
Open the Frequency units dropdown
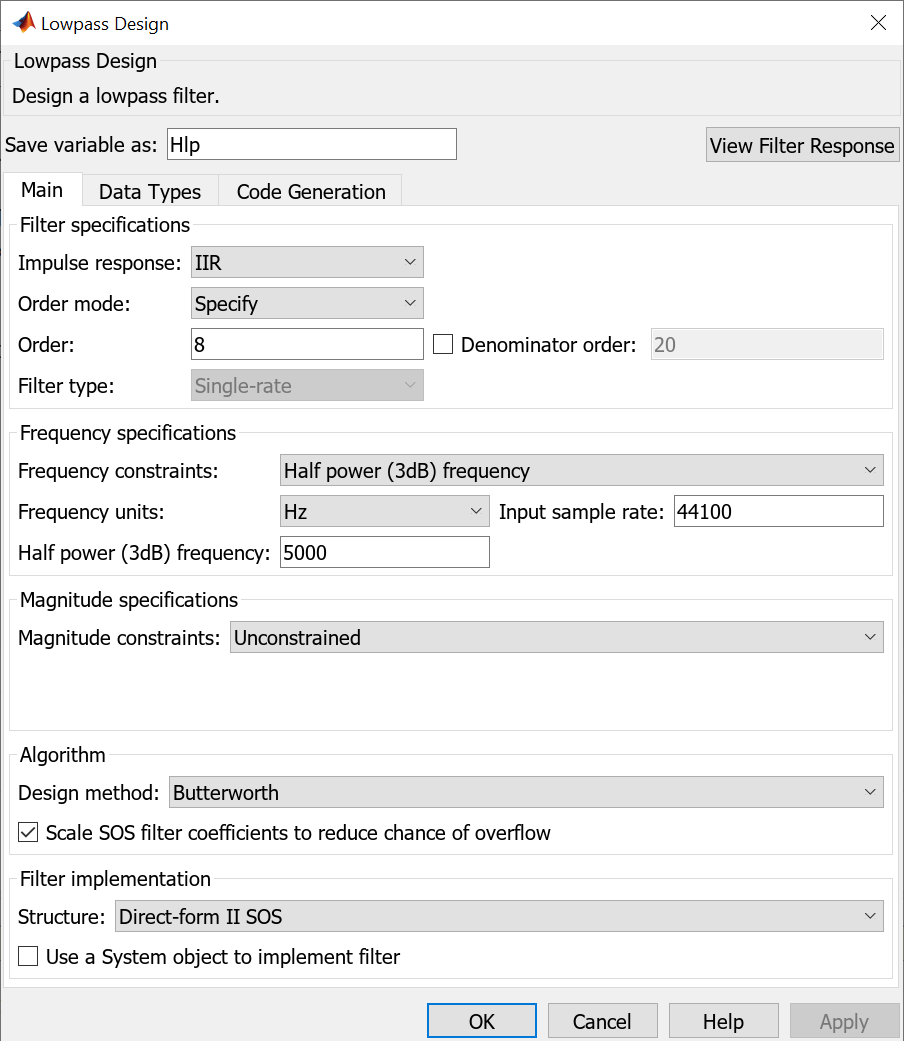[x=384, y=512]
